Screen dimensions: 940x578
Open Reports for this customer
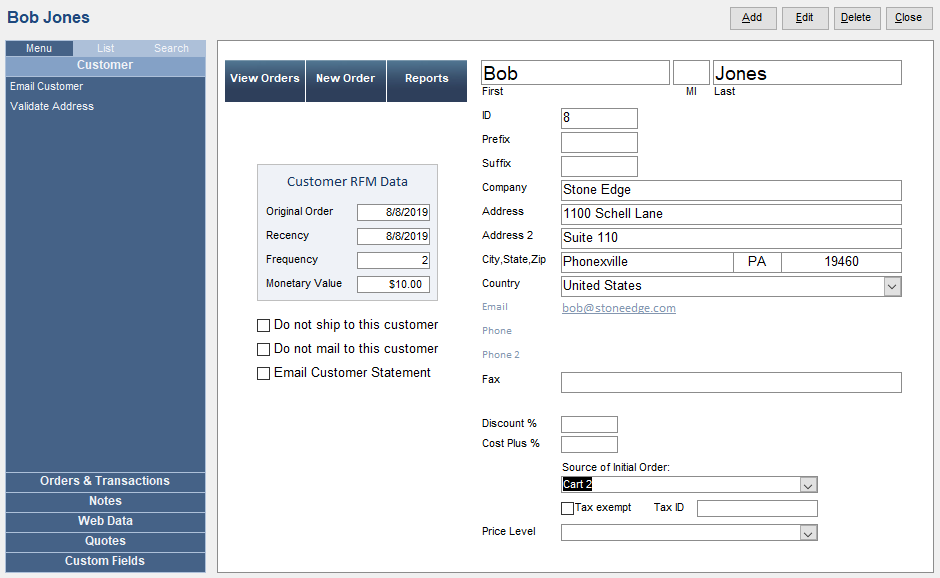426,80
